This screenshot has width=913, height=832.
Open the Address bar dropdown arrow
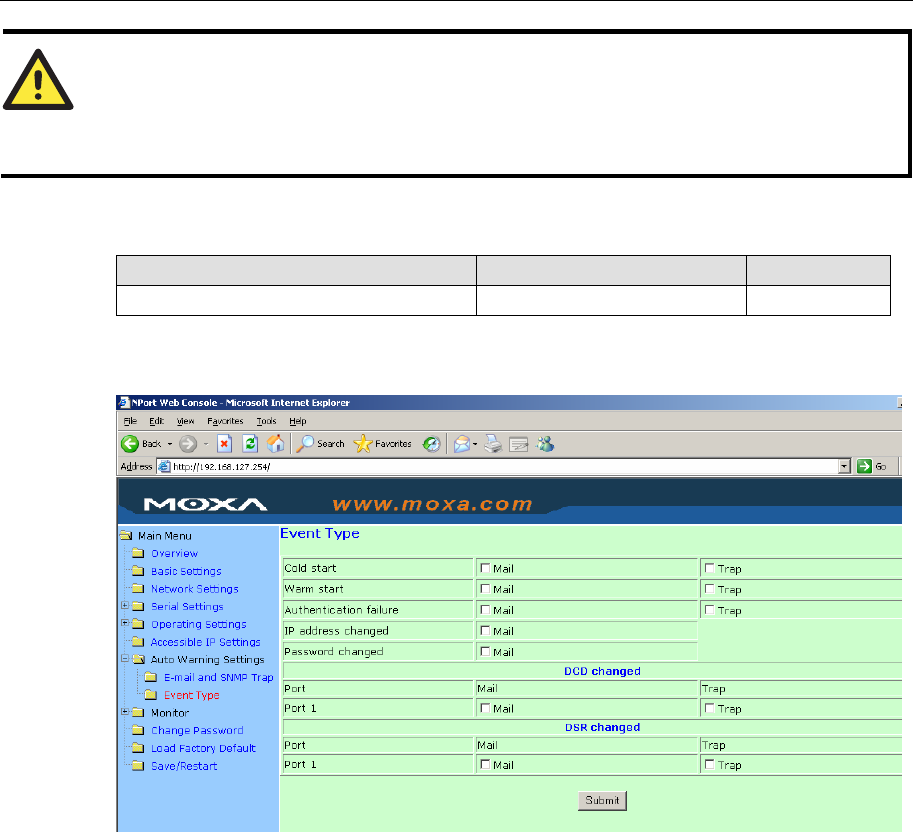pyautogui.click(x=844, y=466)
